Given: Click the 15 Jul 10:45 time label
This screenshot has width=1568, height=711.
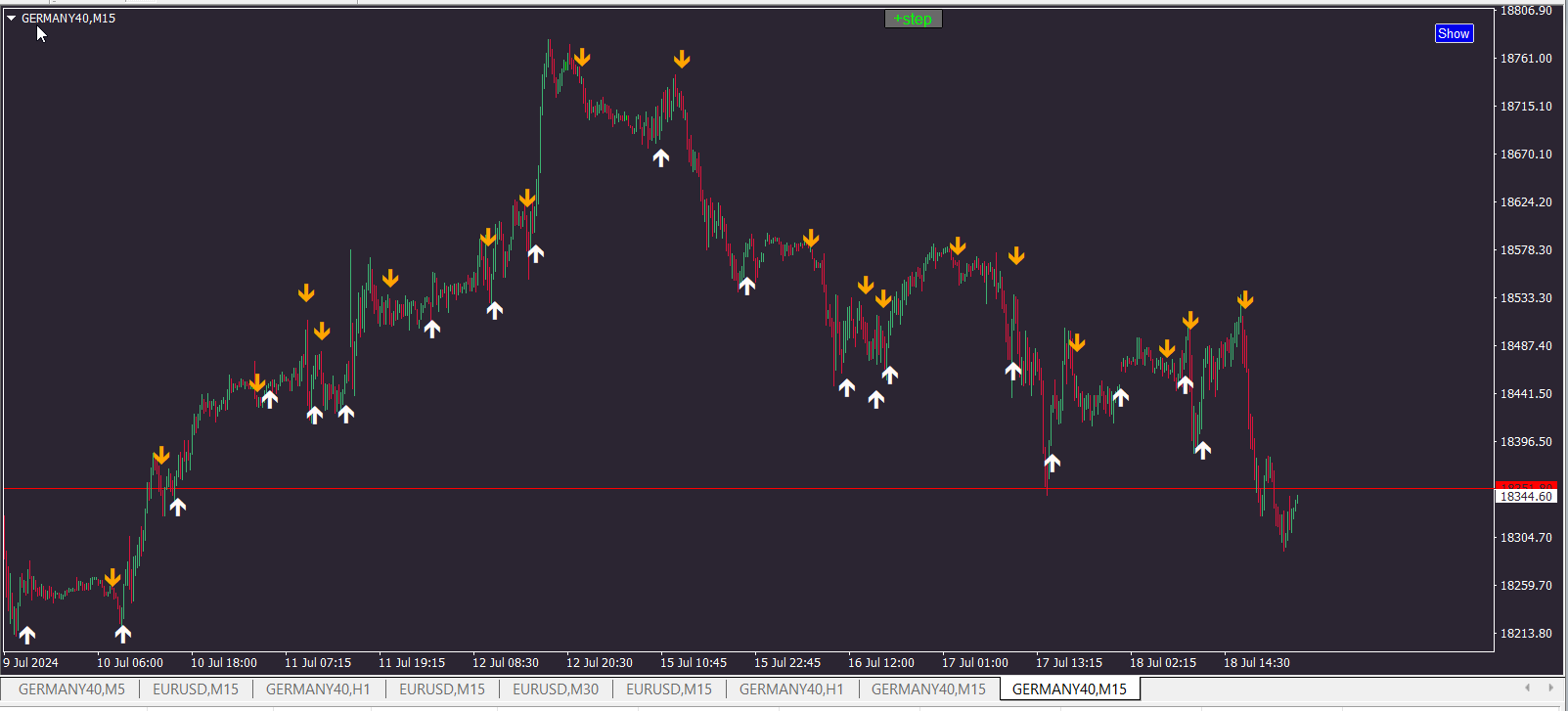Looking at the screenshot, I should [694, 663].
